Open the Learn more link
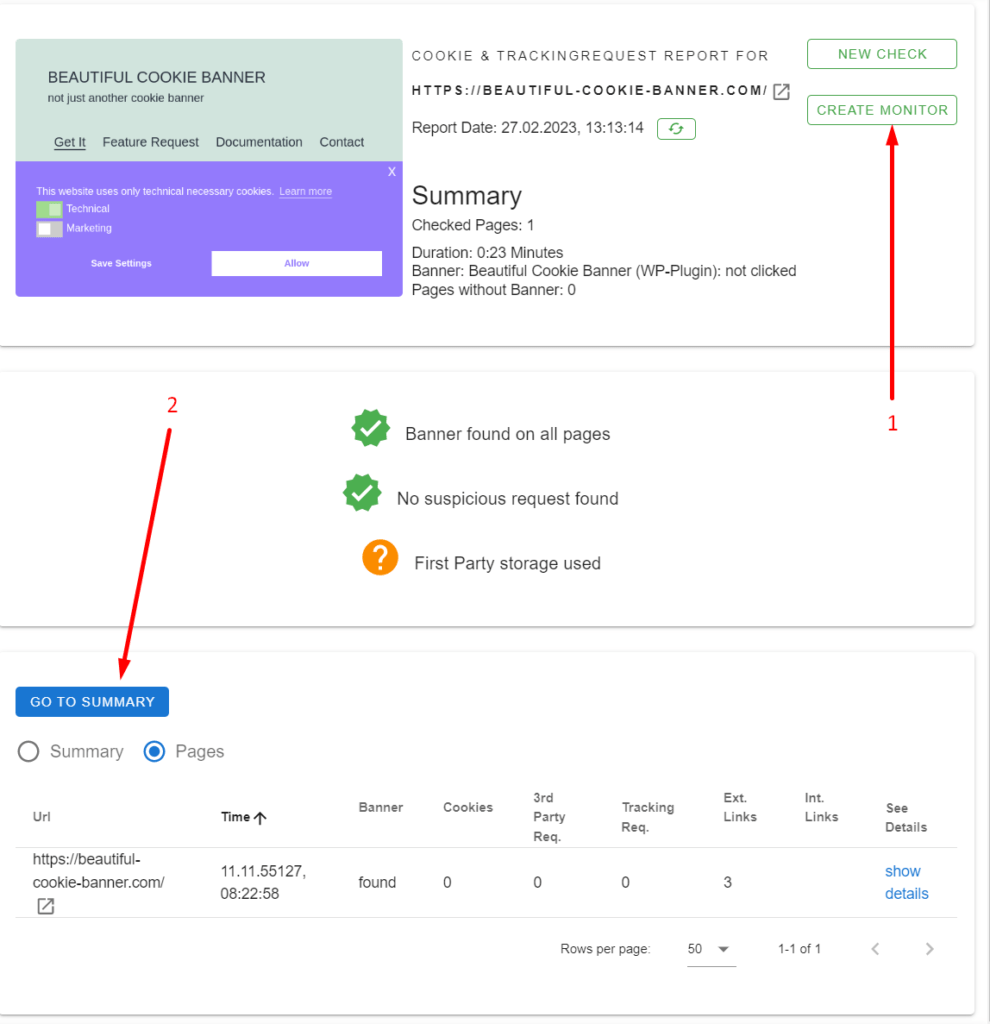The height and width of the screenshot is (1024, 990). click(306, 191)
